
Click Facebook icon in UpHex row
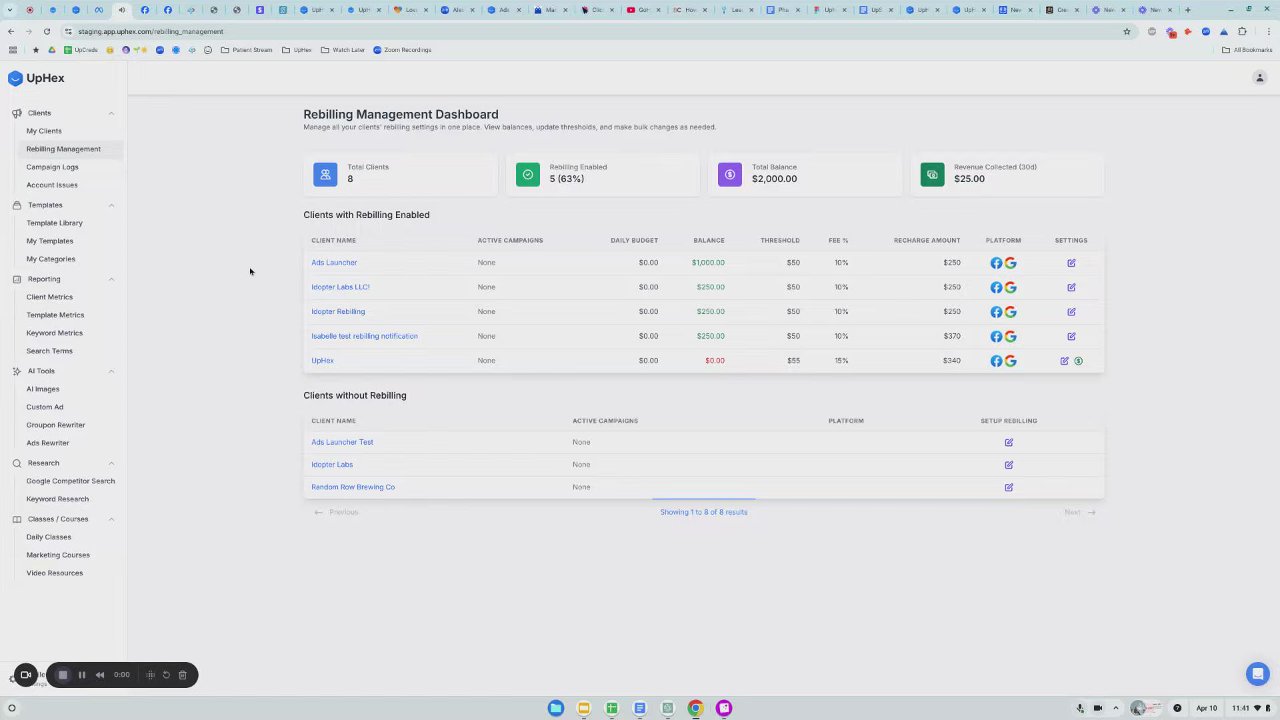click(x=996, y=361)
